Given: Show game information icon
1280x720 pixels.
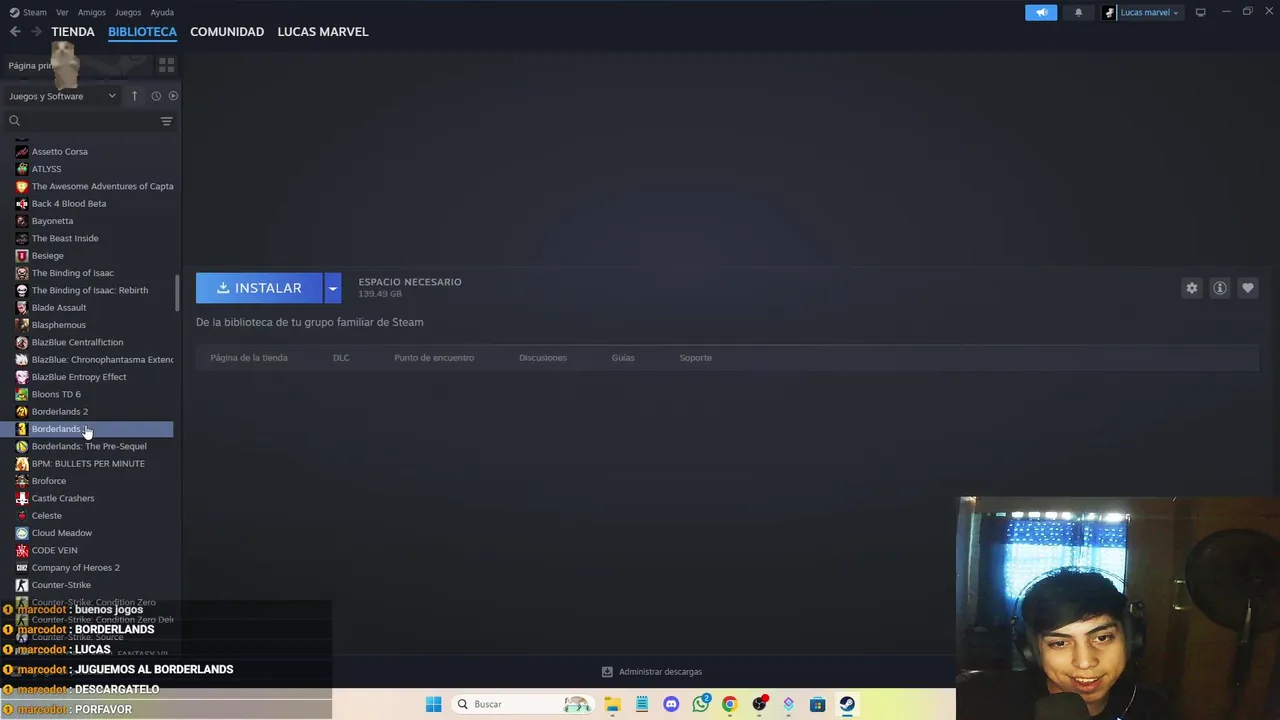Looking at the screenshot, I should [x=1219, y=288].
